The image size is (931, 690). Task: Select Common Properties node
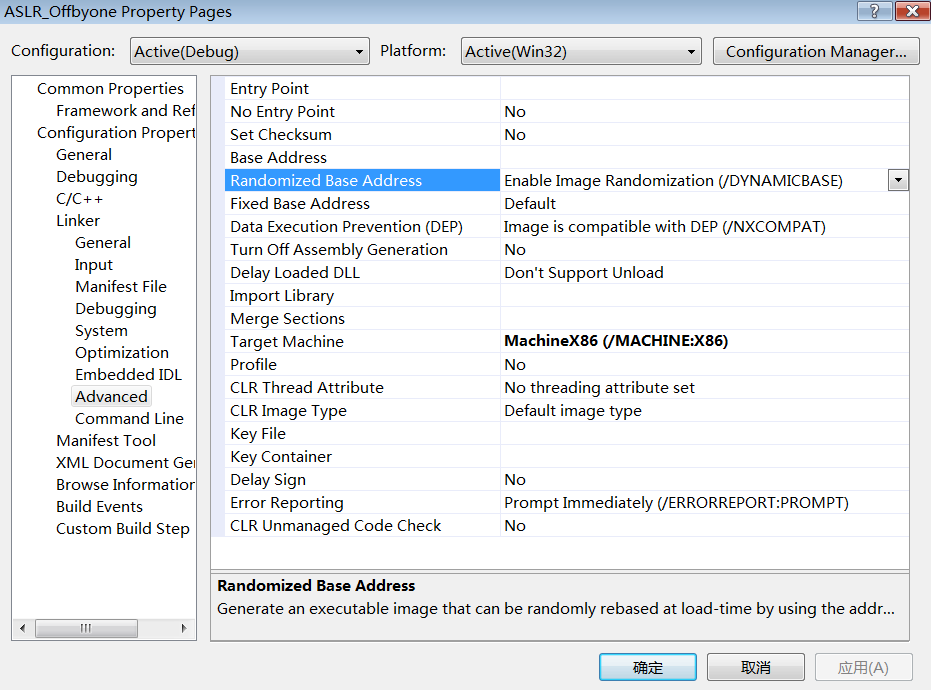[x=110, y=89]
